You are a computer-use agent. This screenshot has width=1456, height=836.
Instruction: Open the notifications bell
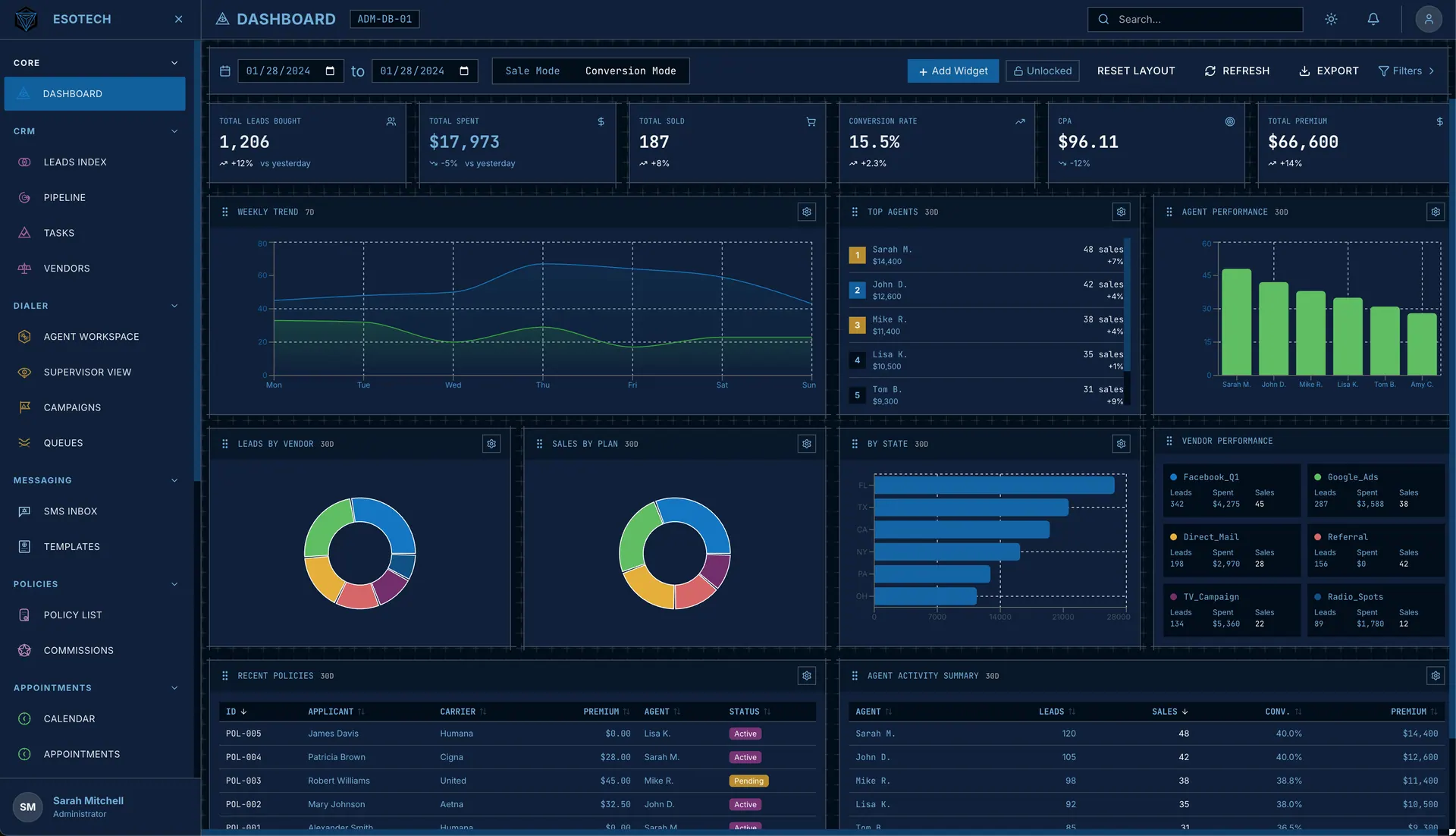[x=1373, y=19]
